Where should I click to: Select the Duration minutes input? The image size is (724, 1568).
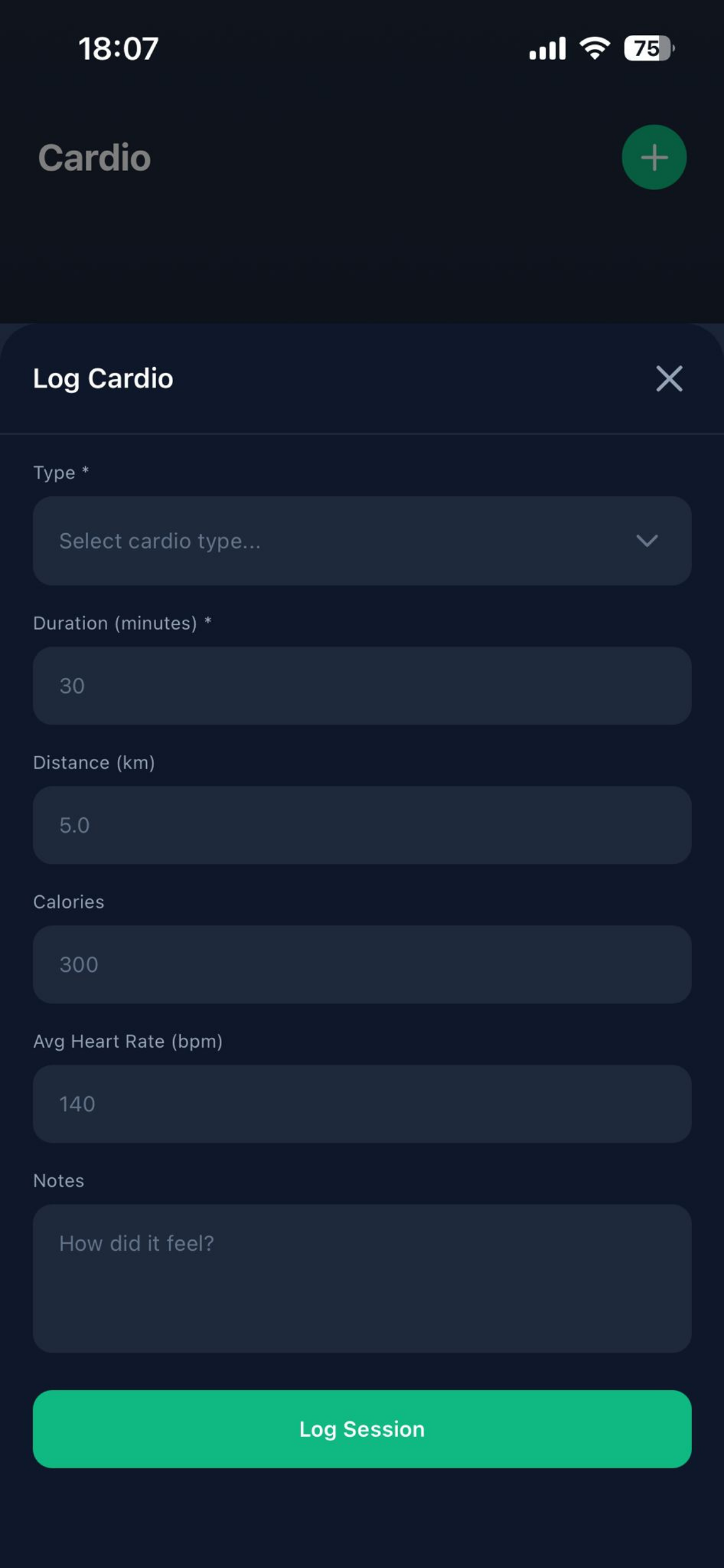coord(361,685)
